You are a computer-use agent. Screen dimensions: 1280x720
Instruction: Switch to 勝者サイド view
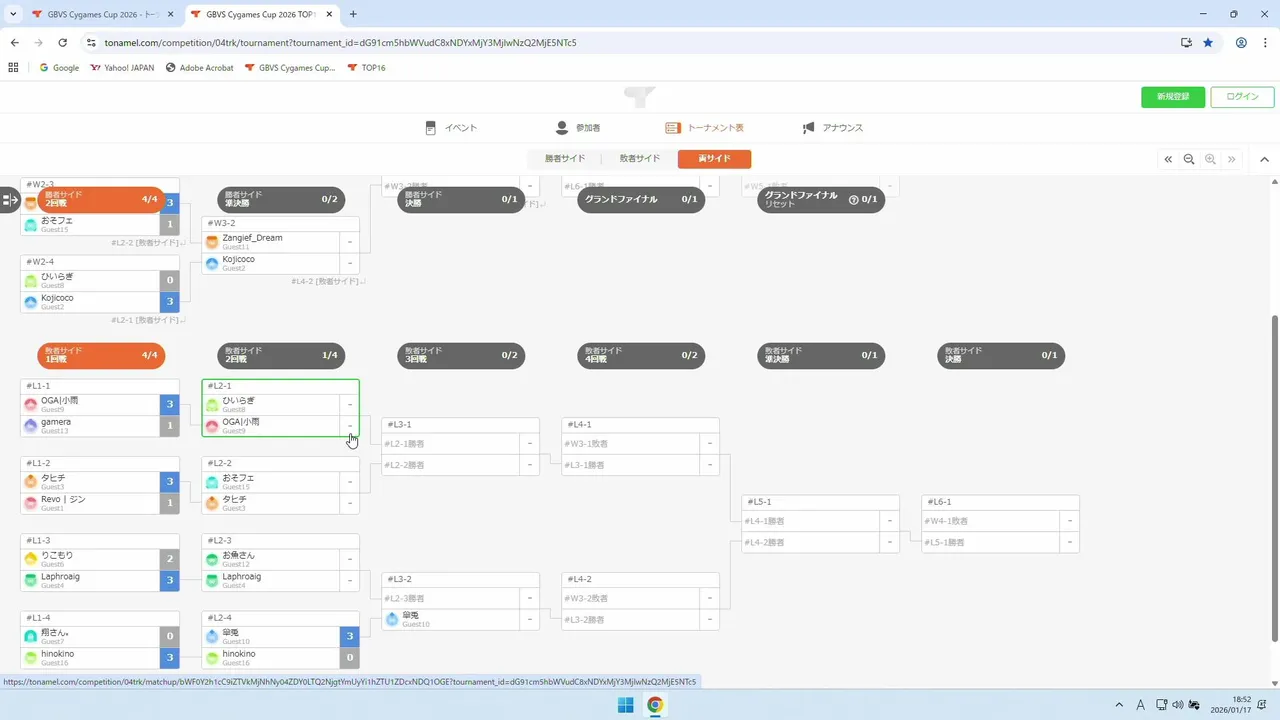coord(565,159)
